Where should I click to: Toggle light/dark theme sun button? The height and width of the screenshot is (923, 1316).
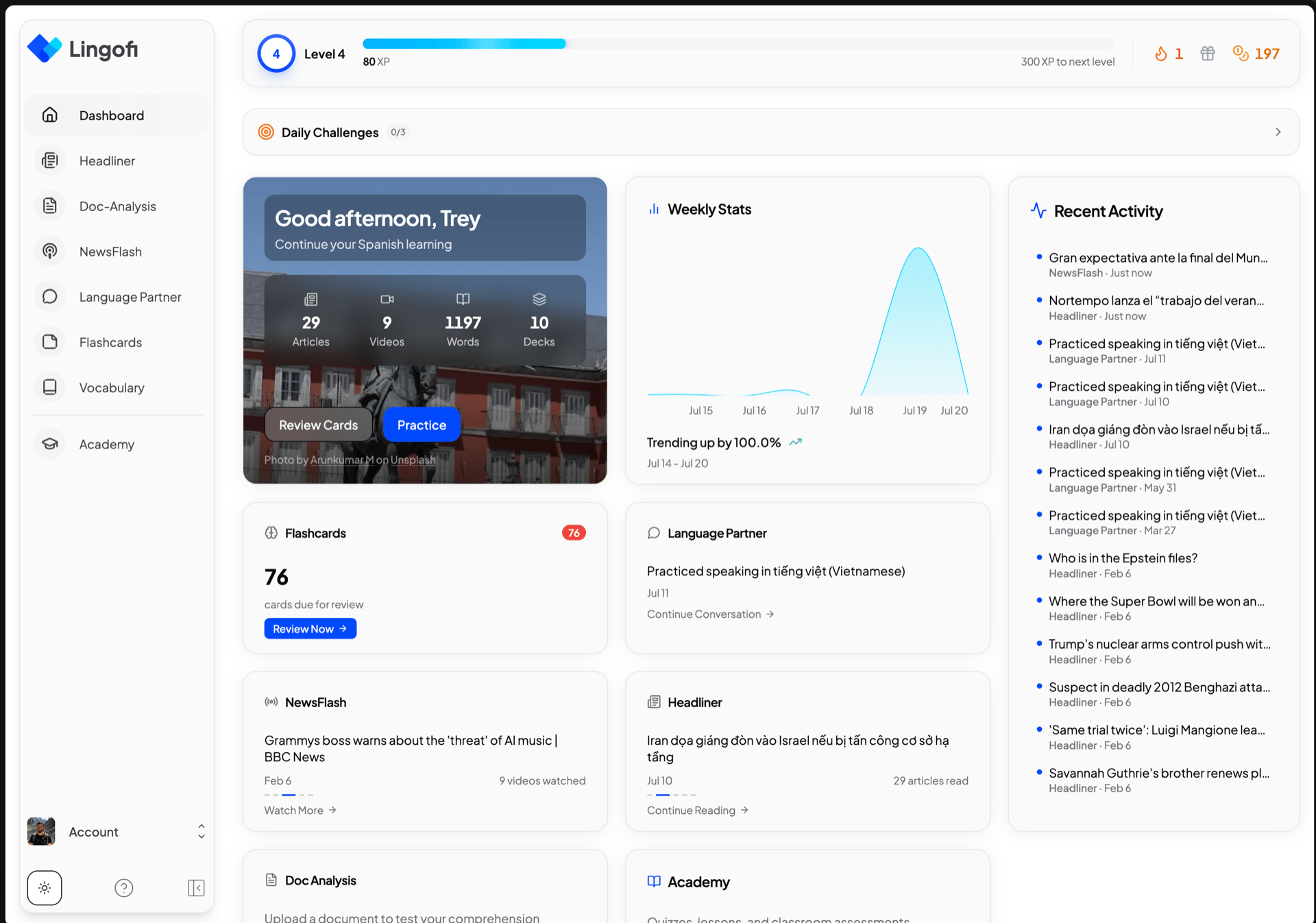pyautogui.click(x=45, y=888)
